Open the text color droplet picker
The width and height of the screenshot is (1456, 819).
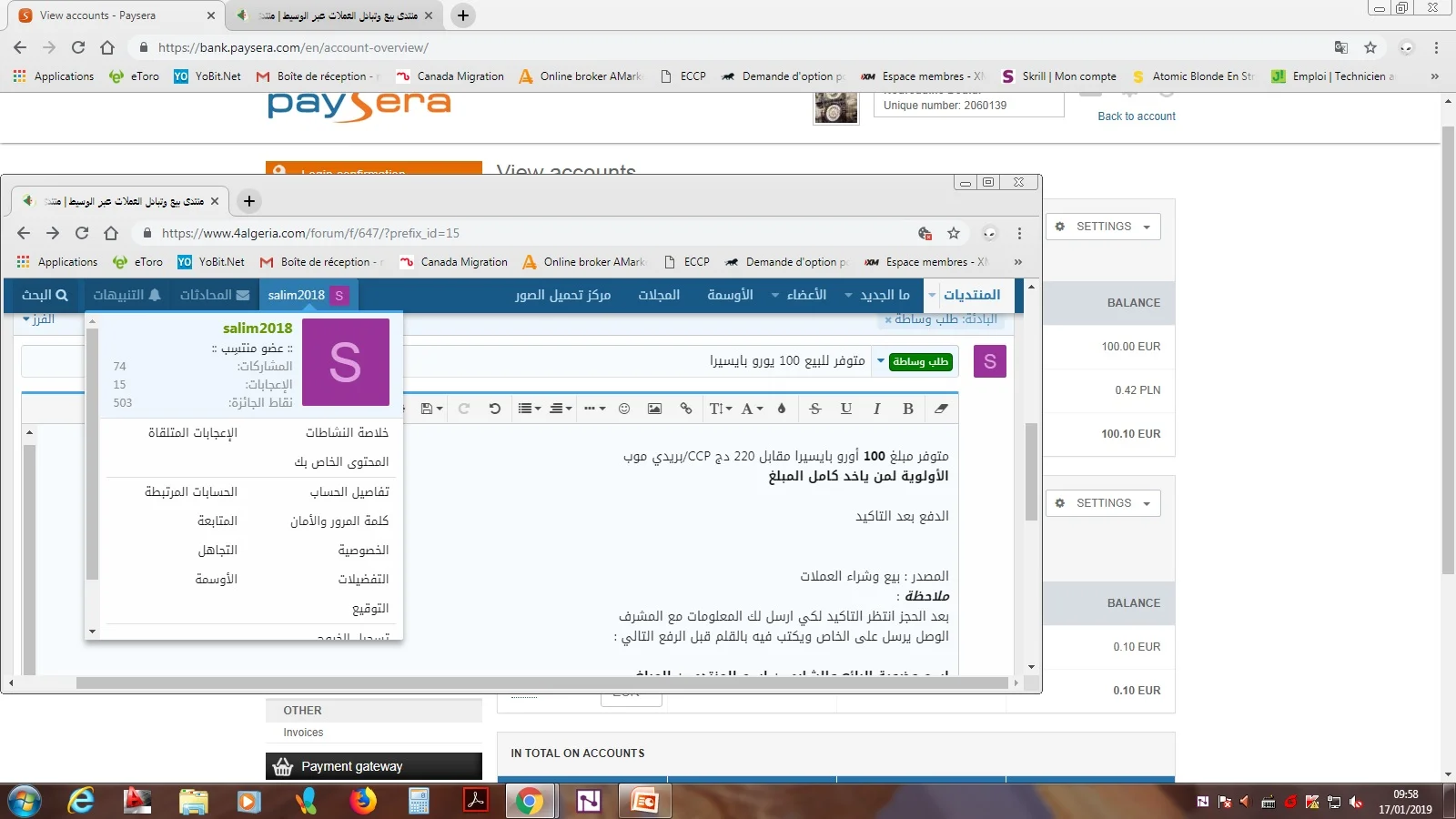tap(781, 409)
